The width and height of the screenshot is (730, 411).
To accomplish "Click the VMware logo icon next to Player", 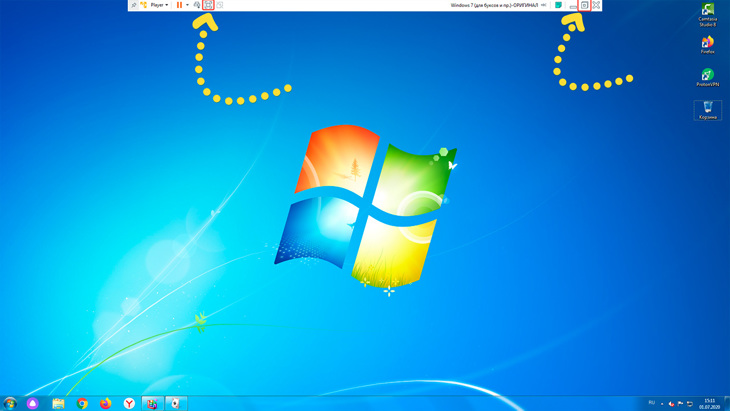I will click(144, 5).
